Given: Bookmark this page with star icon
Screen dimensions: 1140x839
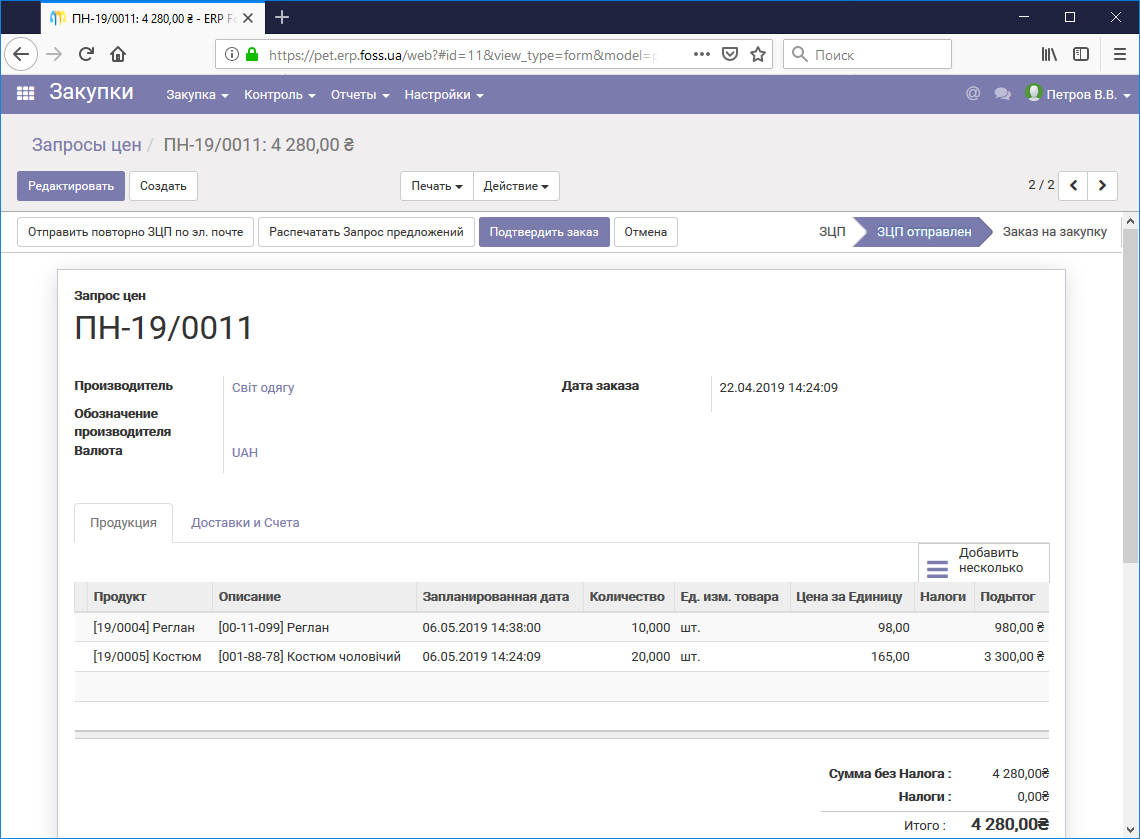Looking at the screenshot, I should (758, 55).
